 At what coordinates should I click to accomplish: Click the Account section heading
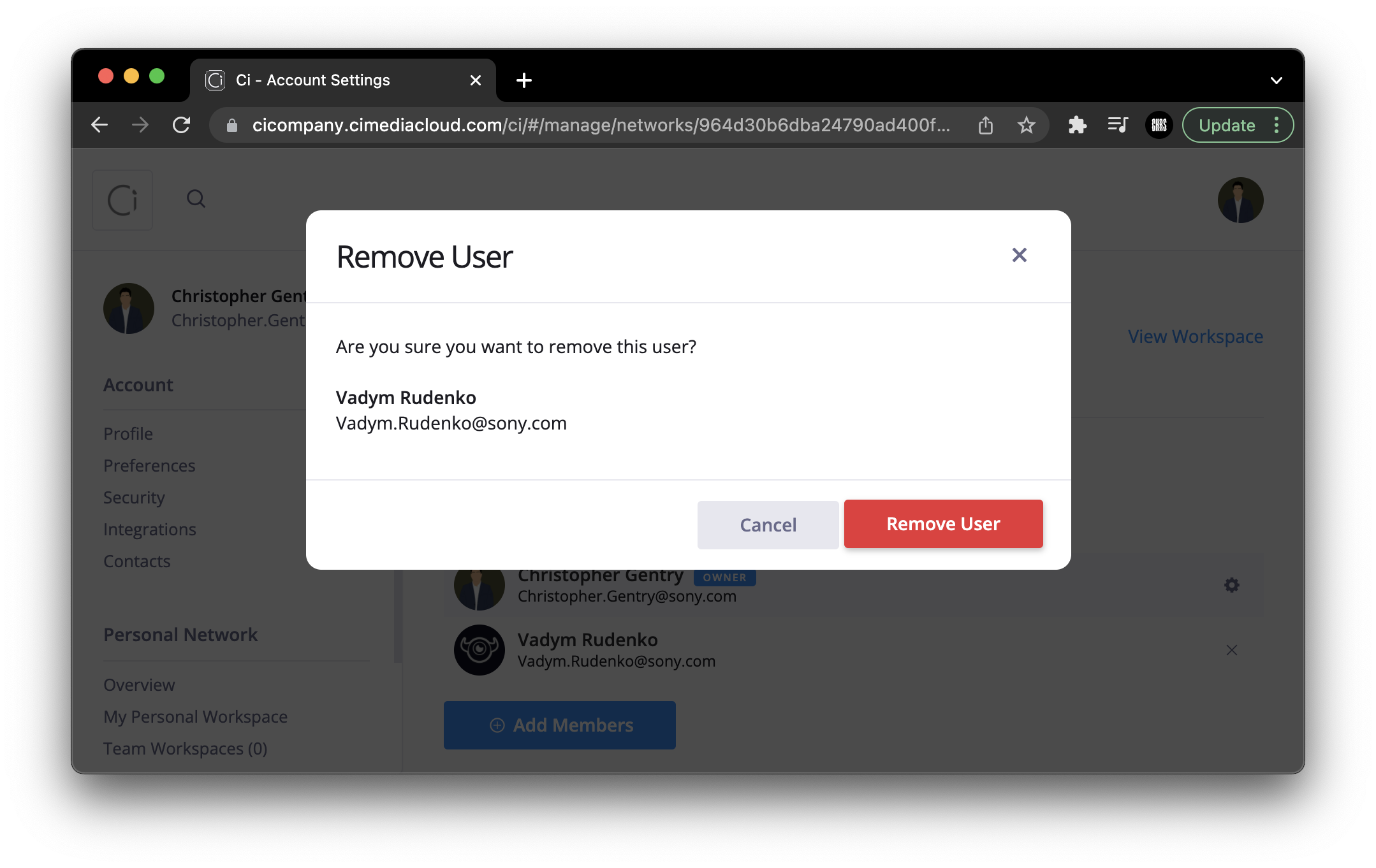coord(138,385)
